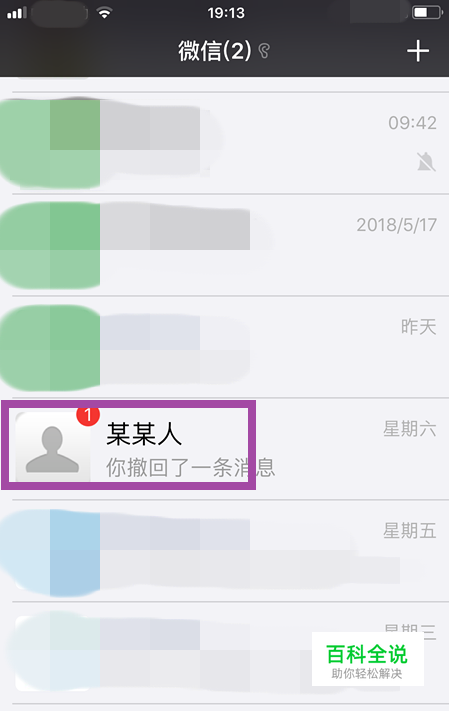Tap the ear icon next to 微信(2)
This screenshot has width=449, height=711.
[x=264, y=51]
